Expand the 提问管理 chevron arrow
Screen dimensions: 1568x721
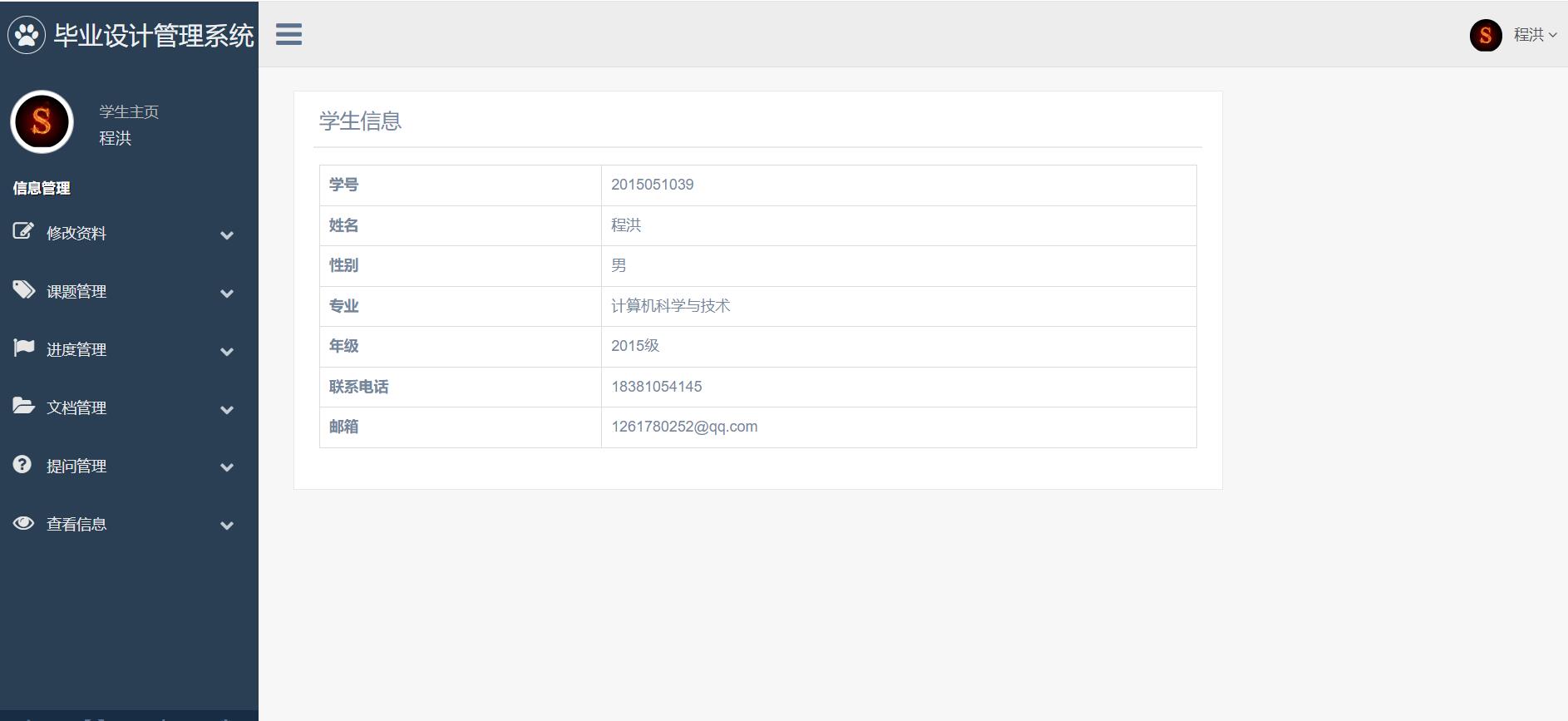tap(227, 467)
